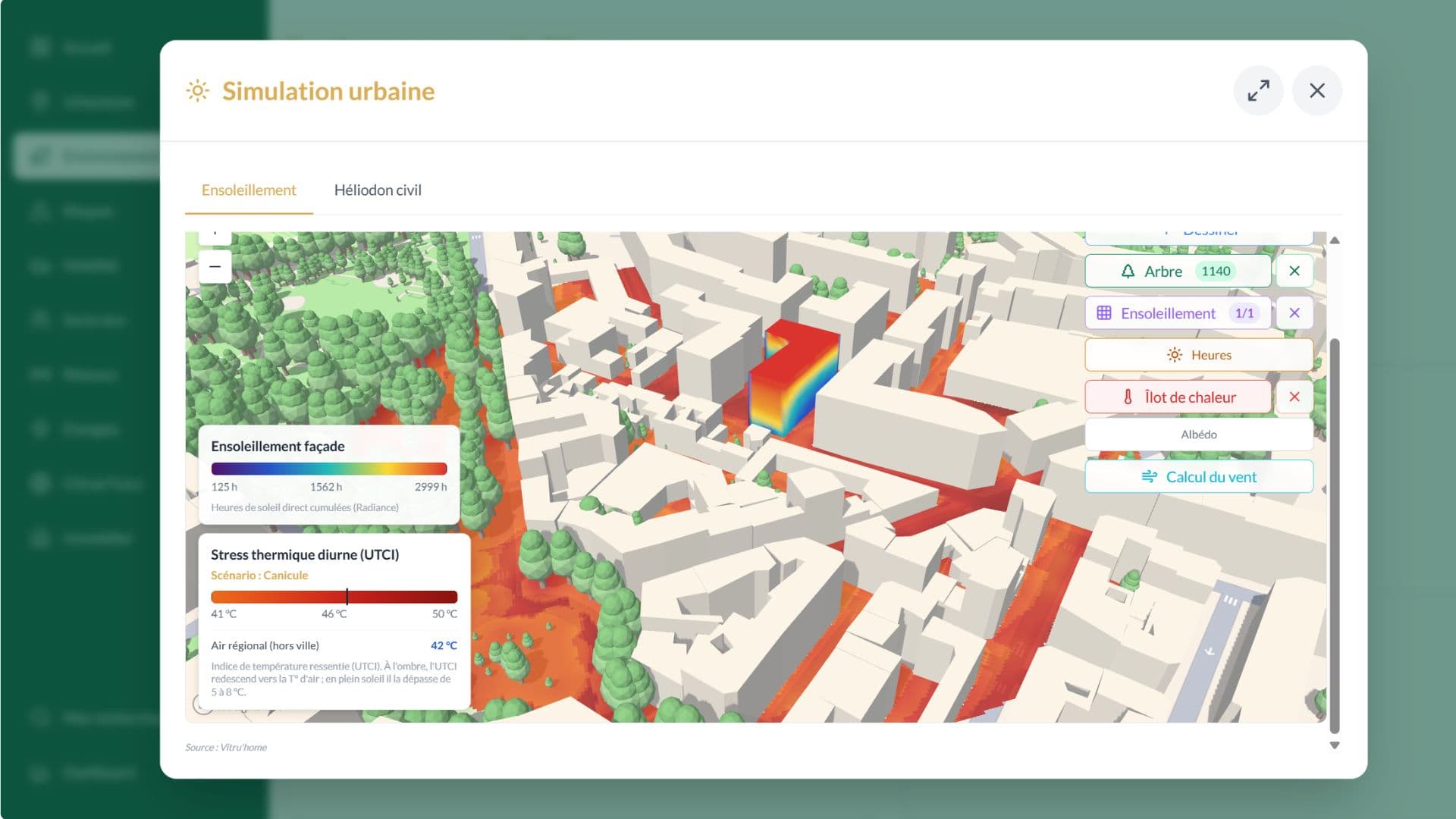
Task: Remove the Ensoleillement layer with its X
Action: (x=1294, y=313)
